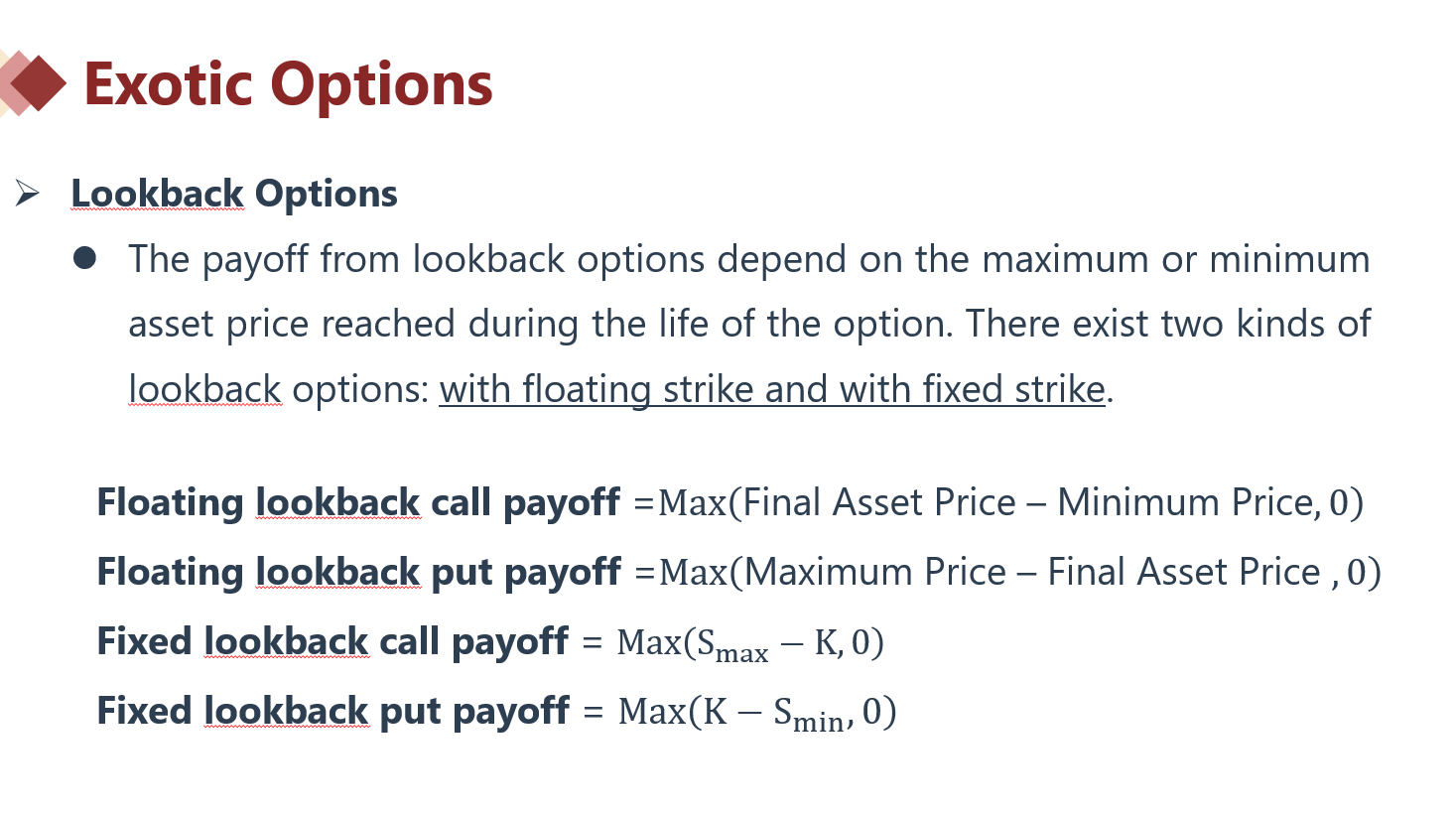Click the Fixed lookback put payoff label
The image size is (1456, 817).
point(332,711)
